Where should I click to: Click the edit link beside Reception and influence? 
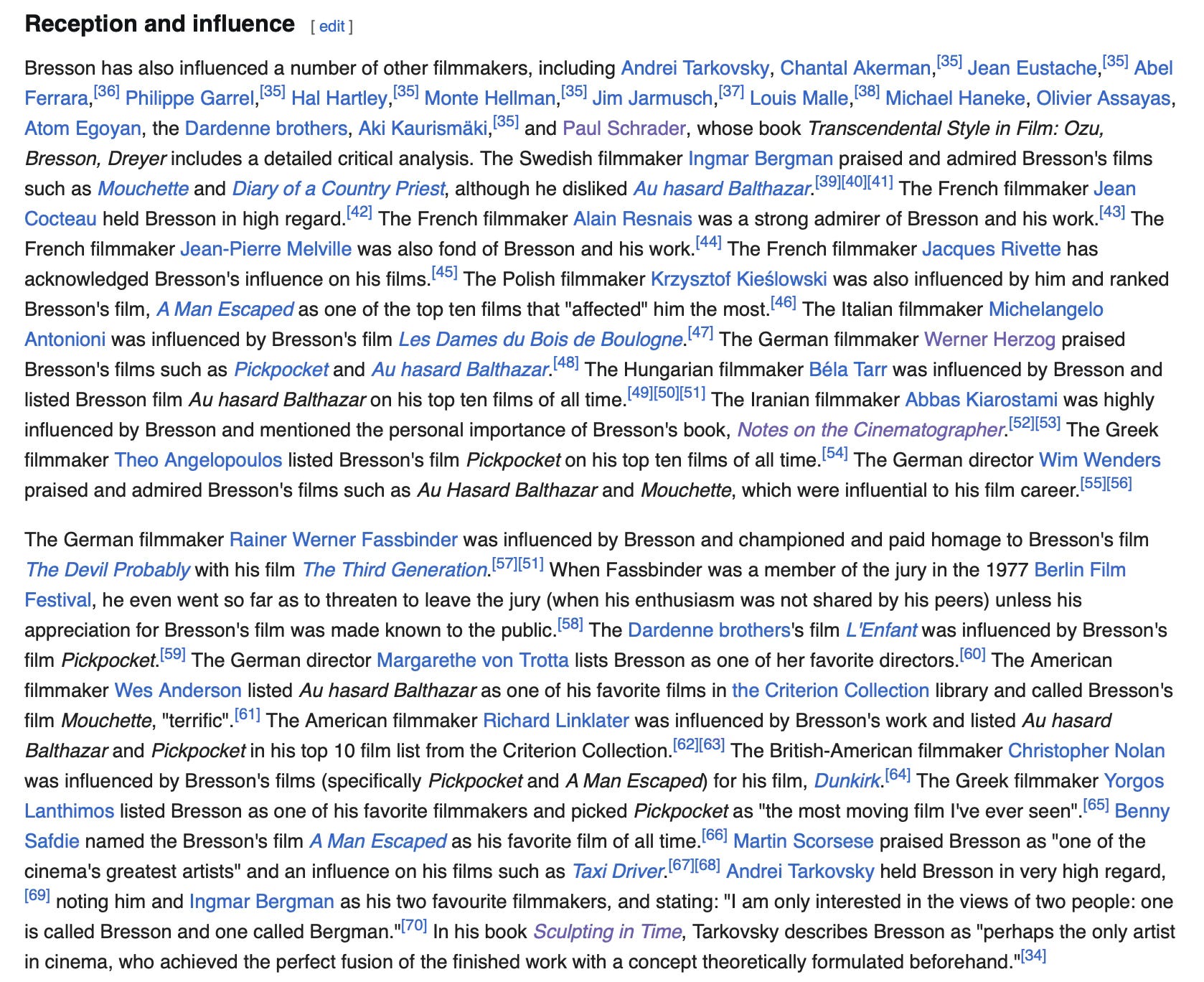point(331,27)
